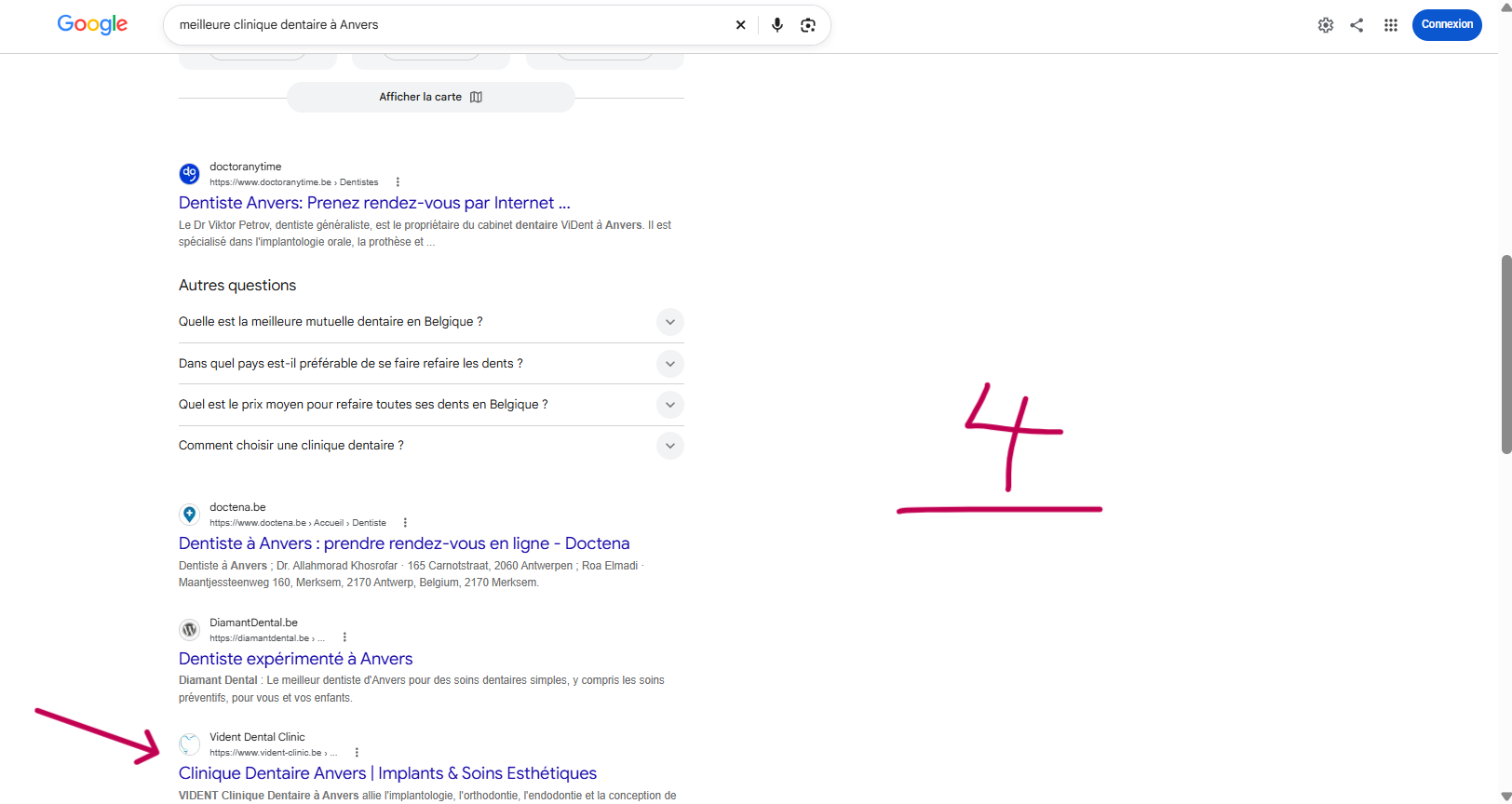Expand Comment choisir une clinique dentaire
Viewport: 1512px width, 804px height.
click(x=431, y=446)
